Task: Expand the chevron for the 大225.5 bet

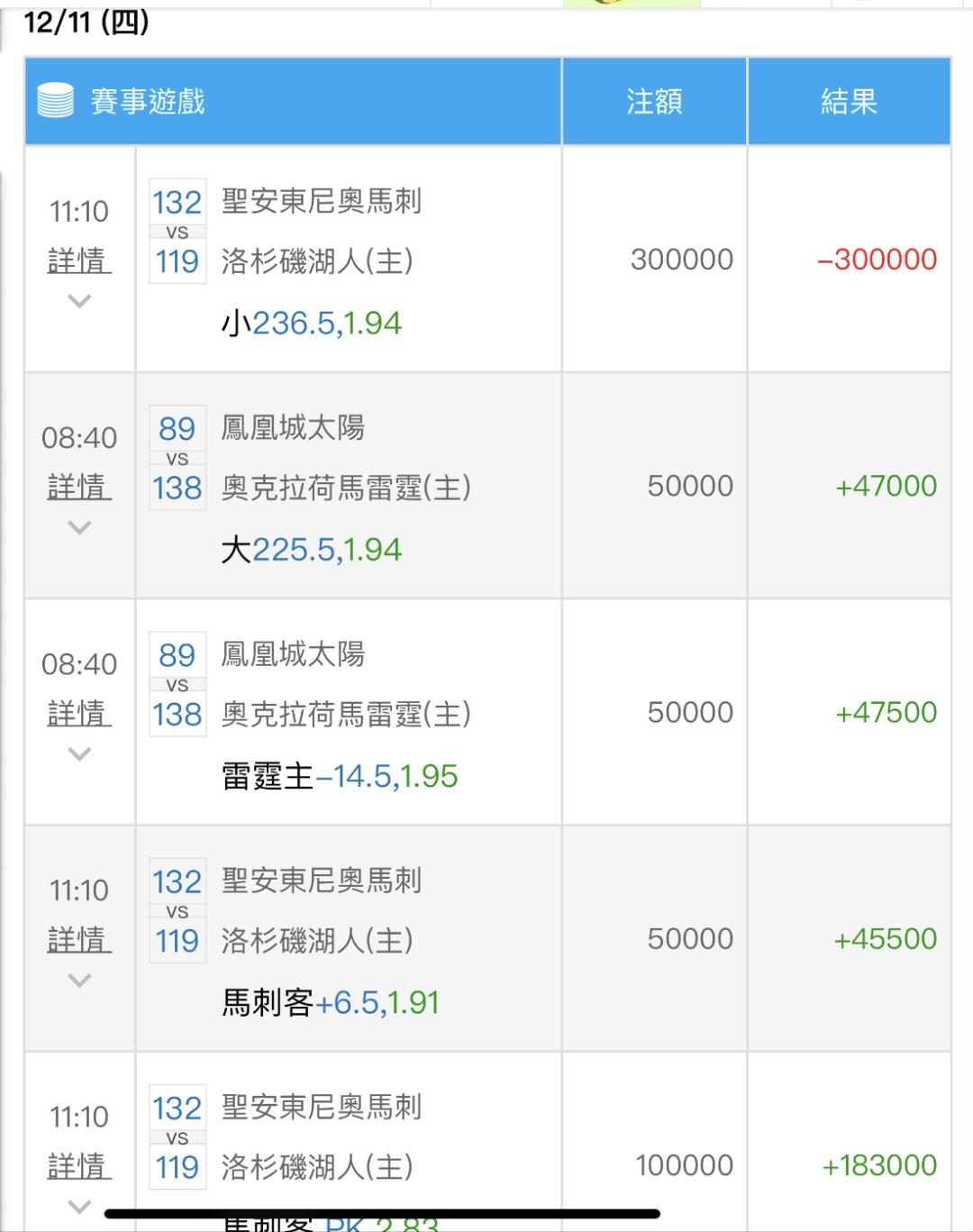Action: (80, 527)
